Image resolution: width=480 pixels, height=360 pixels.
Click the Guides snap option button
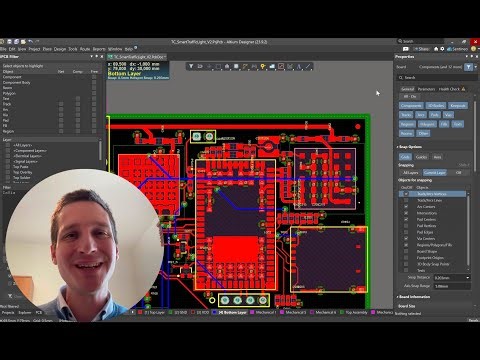[421, 157]
